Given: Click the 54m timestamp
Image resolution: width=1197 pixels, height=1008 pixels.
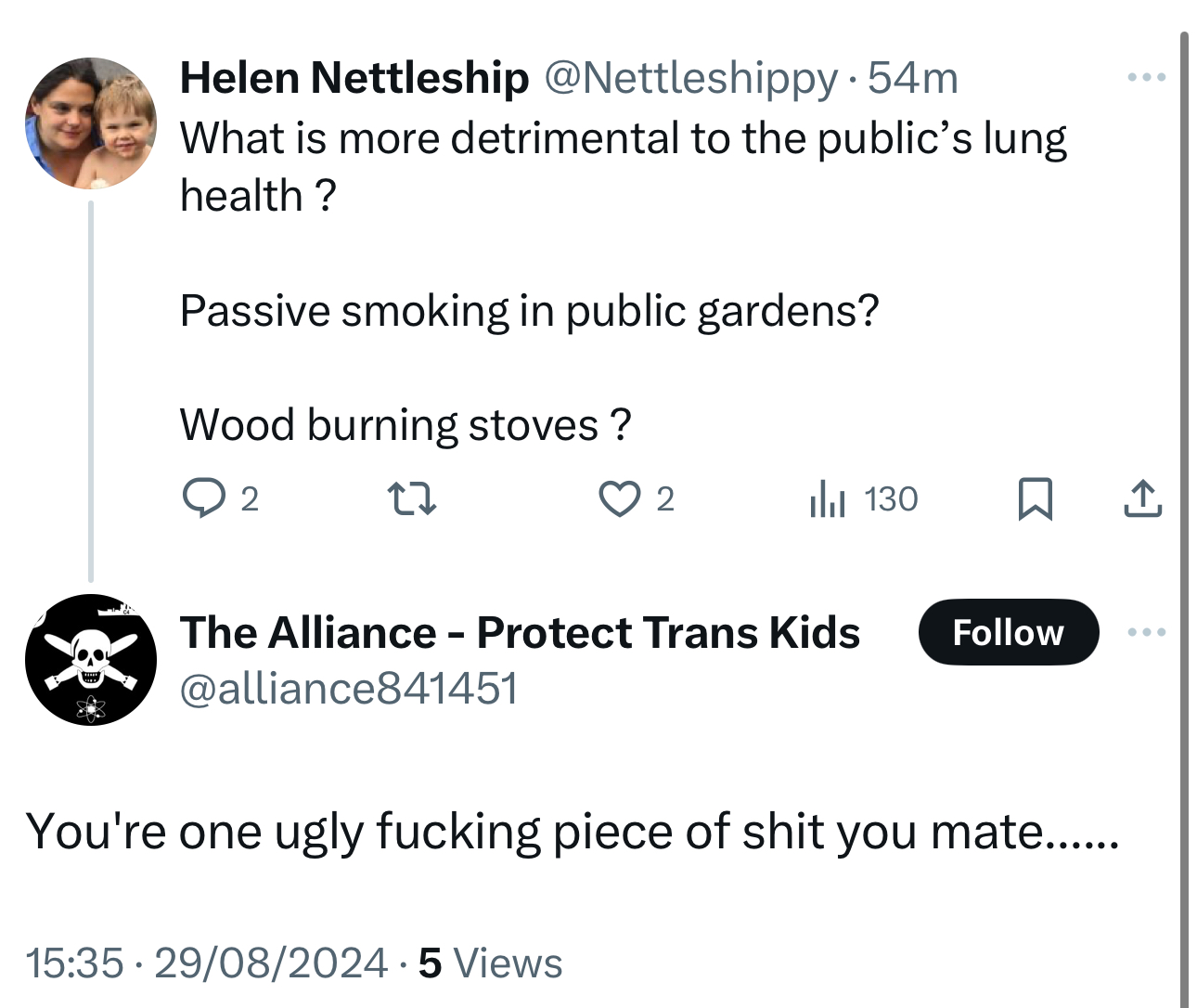Looking at the screenshot, I should (913, 78).
